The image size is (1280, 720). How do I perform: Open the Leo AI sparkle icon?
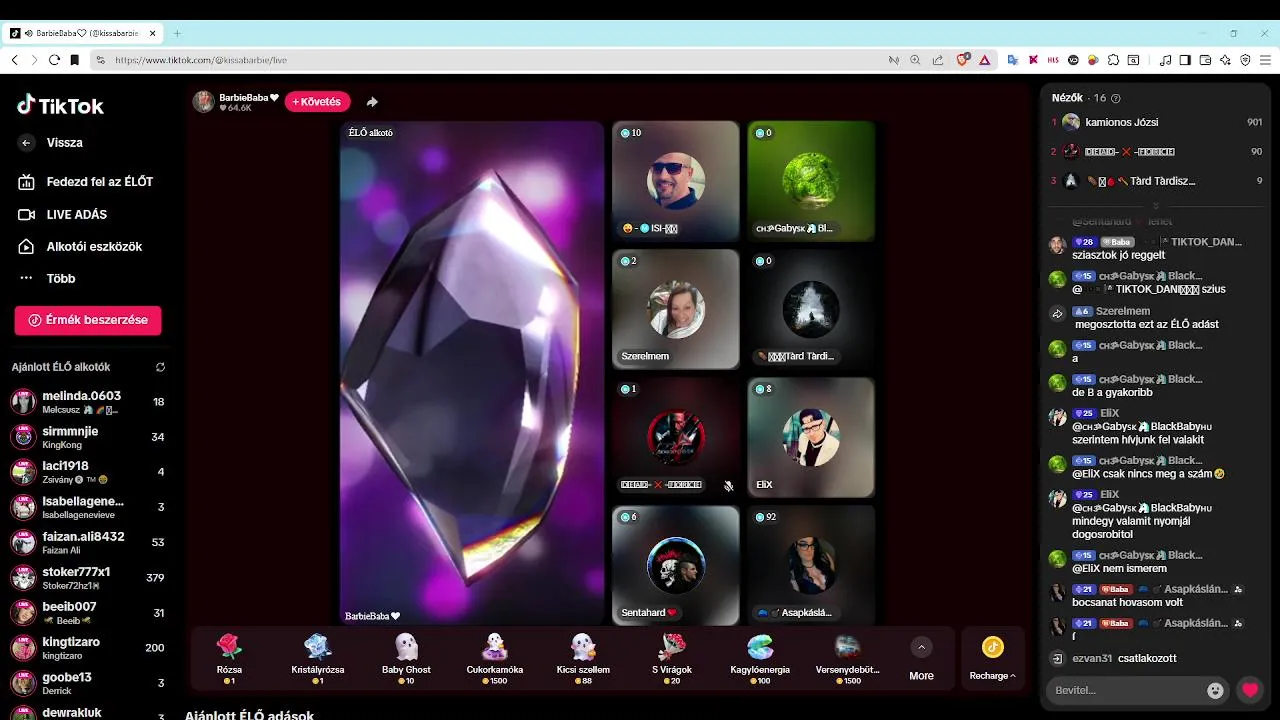tap(1225, 60)
